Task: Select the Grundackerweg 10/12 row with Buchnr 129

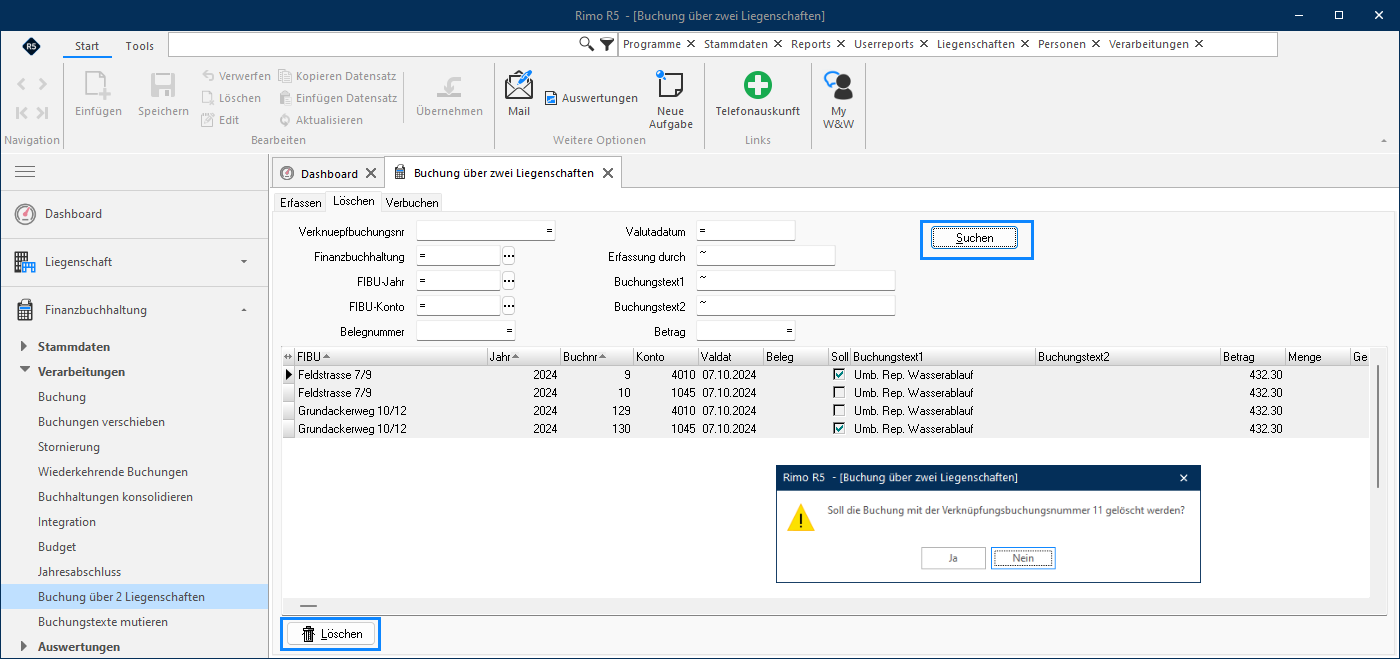Action: (x=826, y=410)
